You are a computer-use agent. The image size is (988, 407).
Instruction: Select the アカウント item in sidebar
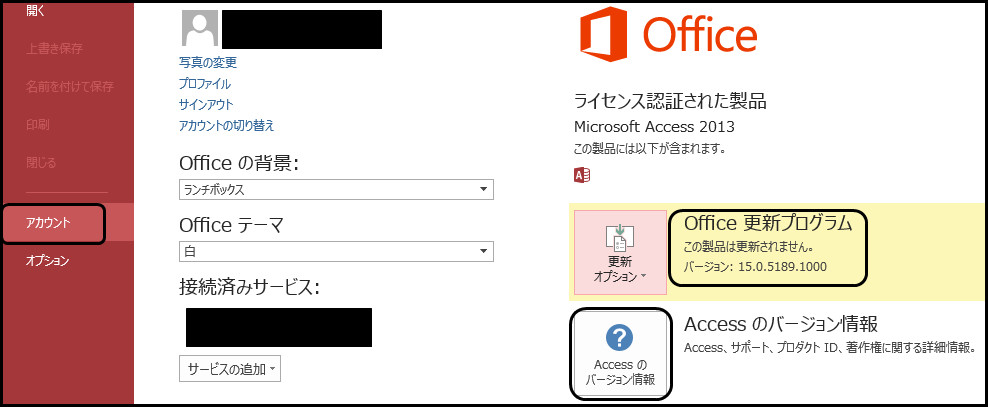tap(53, 222)
